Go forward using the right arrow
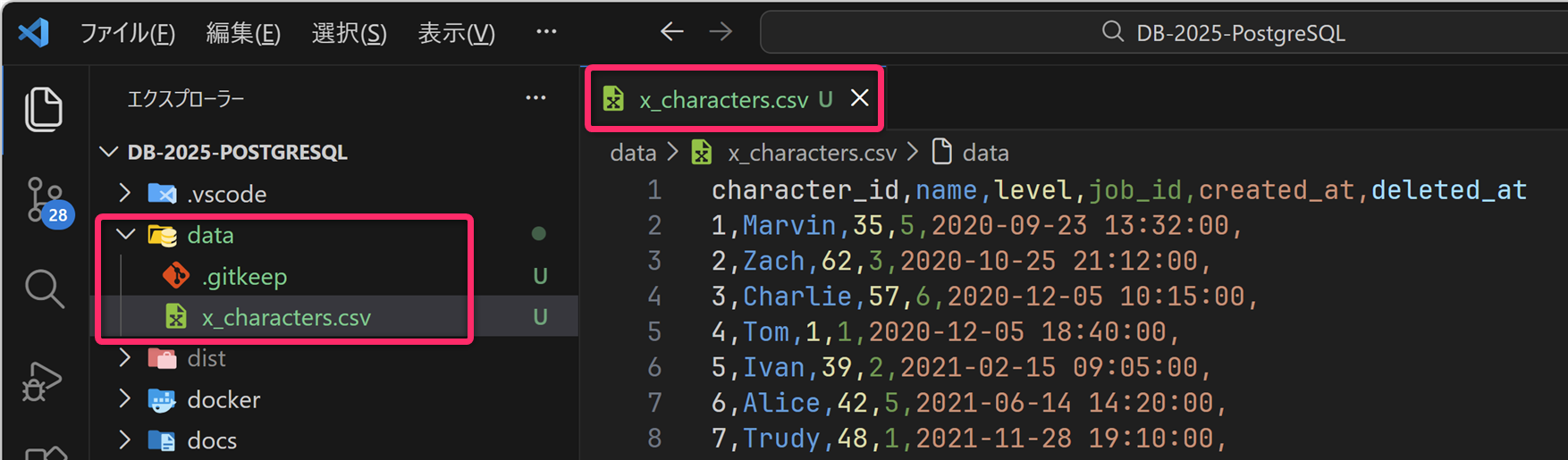This screenshot has height=460, width=1568. click(x=721, y=32)
